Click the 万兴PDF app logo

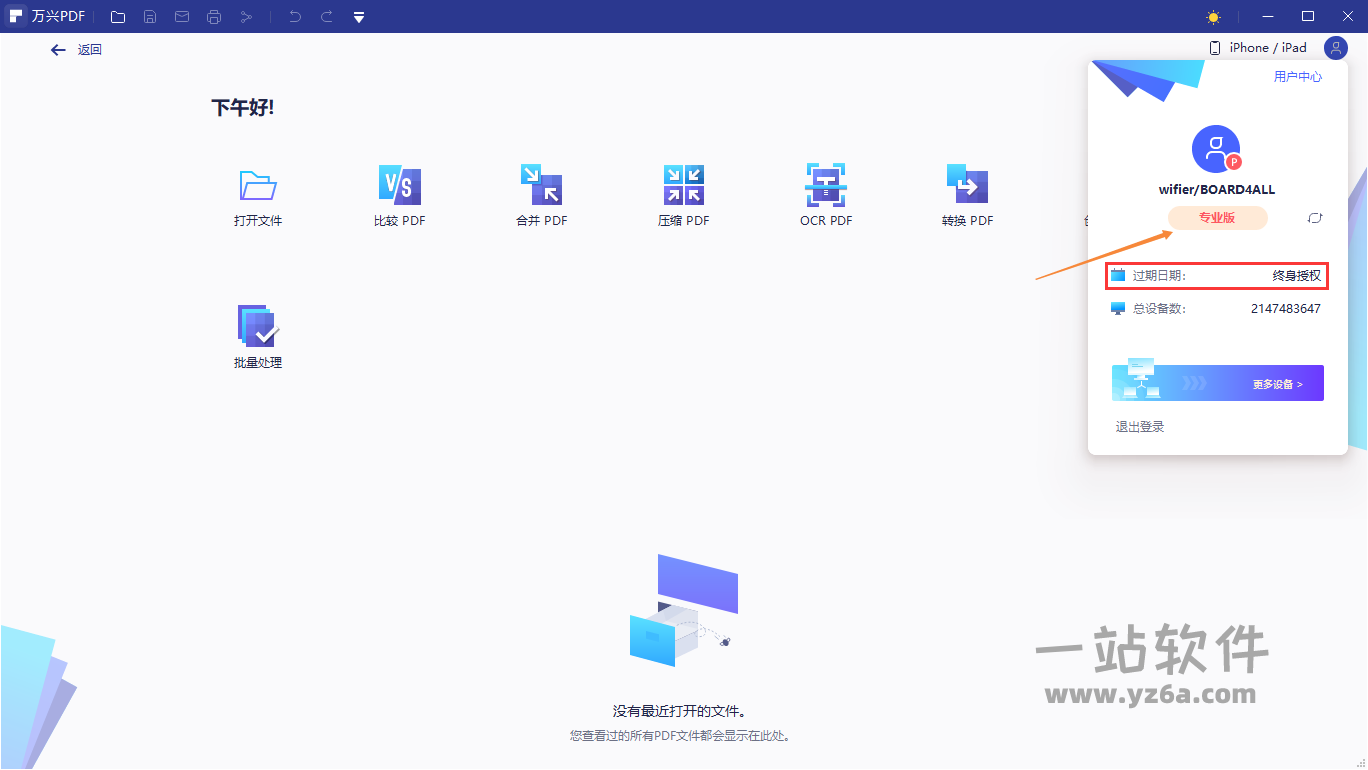pyautogui.click(x=15, y=16)
